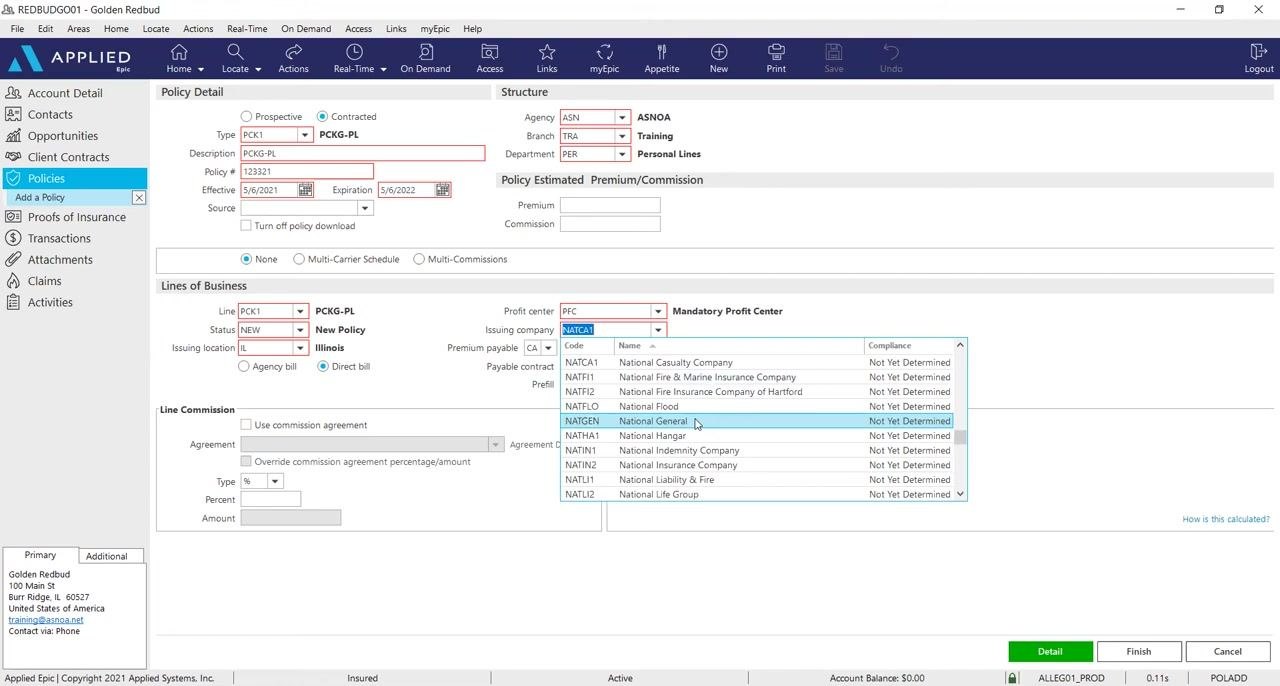This screenshot has height=686, width=1280.
Task: Click the lock icon in status bar
Action: pos(1012,678)
